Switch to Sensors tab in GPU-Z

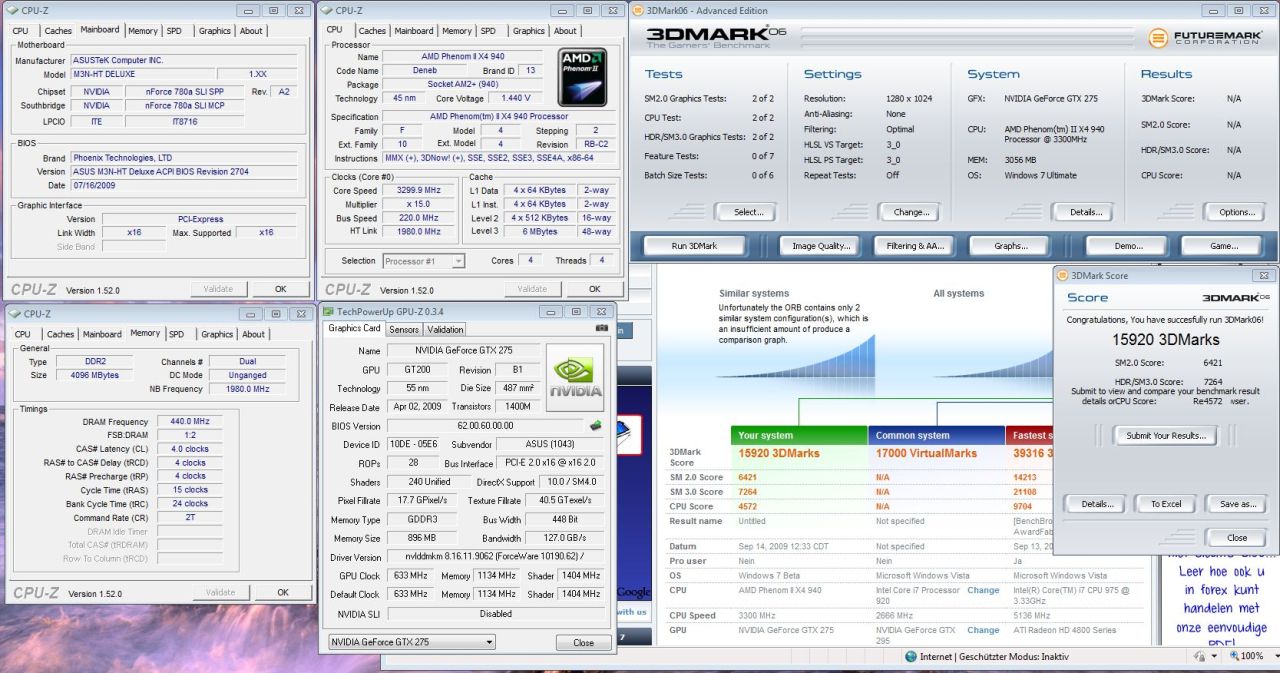[x=404, y=329]
